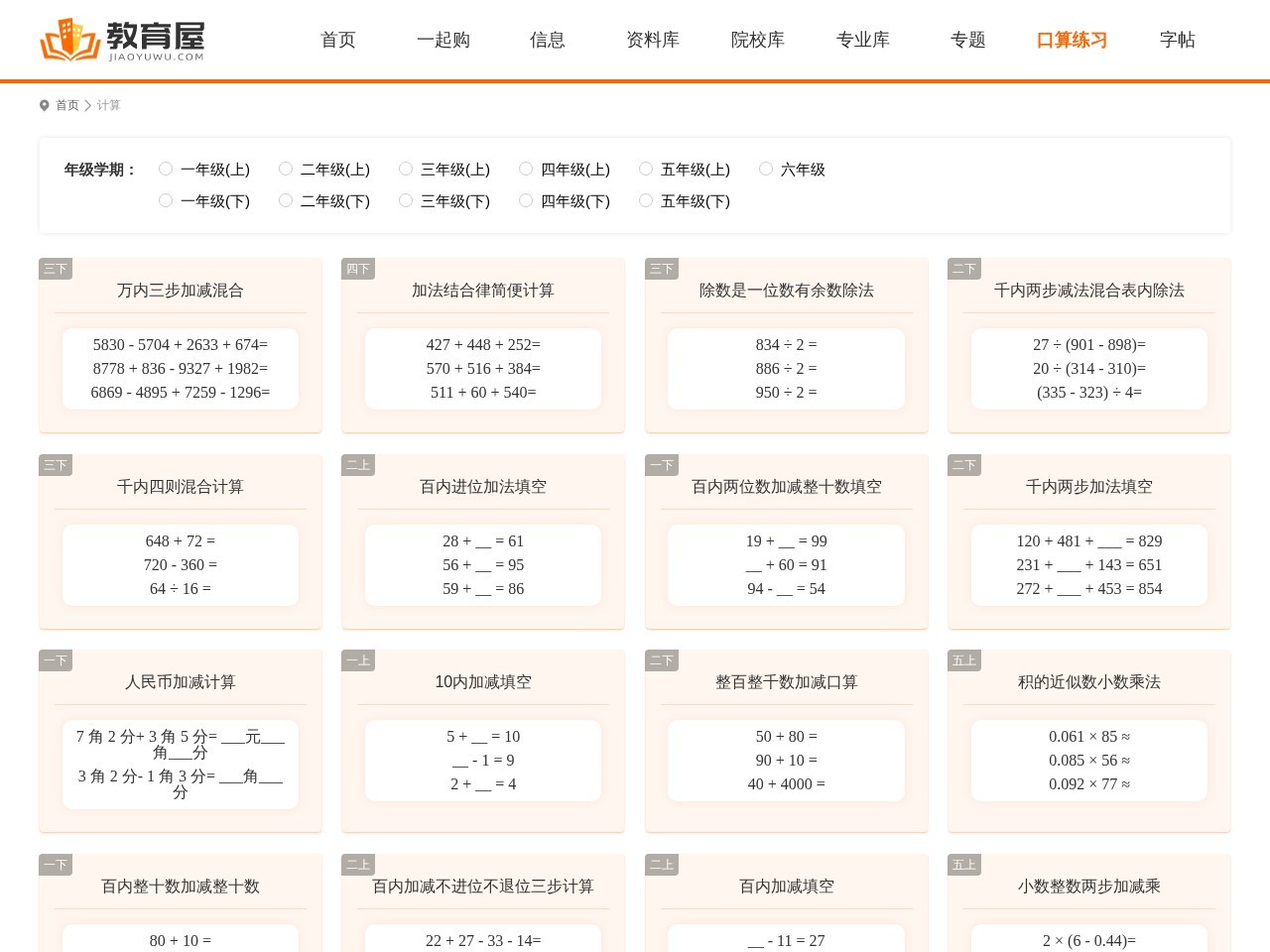This screenshot has width=1270, height=952.
Task: Go to the 信息 section
Action: click(x=548, y=40)
